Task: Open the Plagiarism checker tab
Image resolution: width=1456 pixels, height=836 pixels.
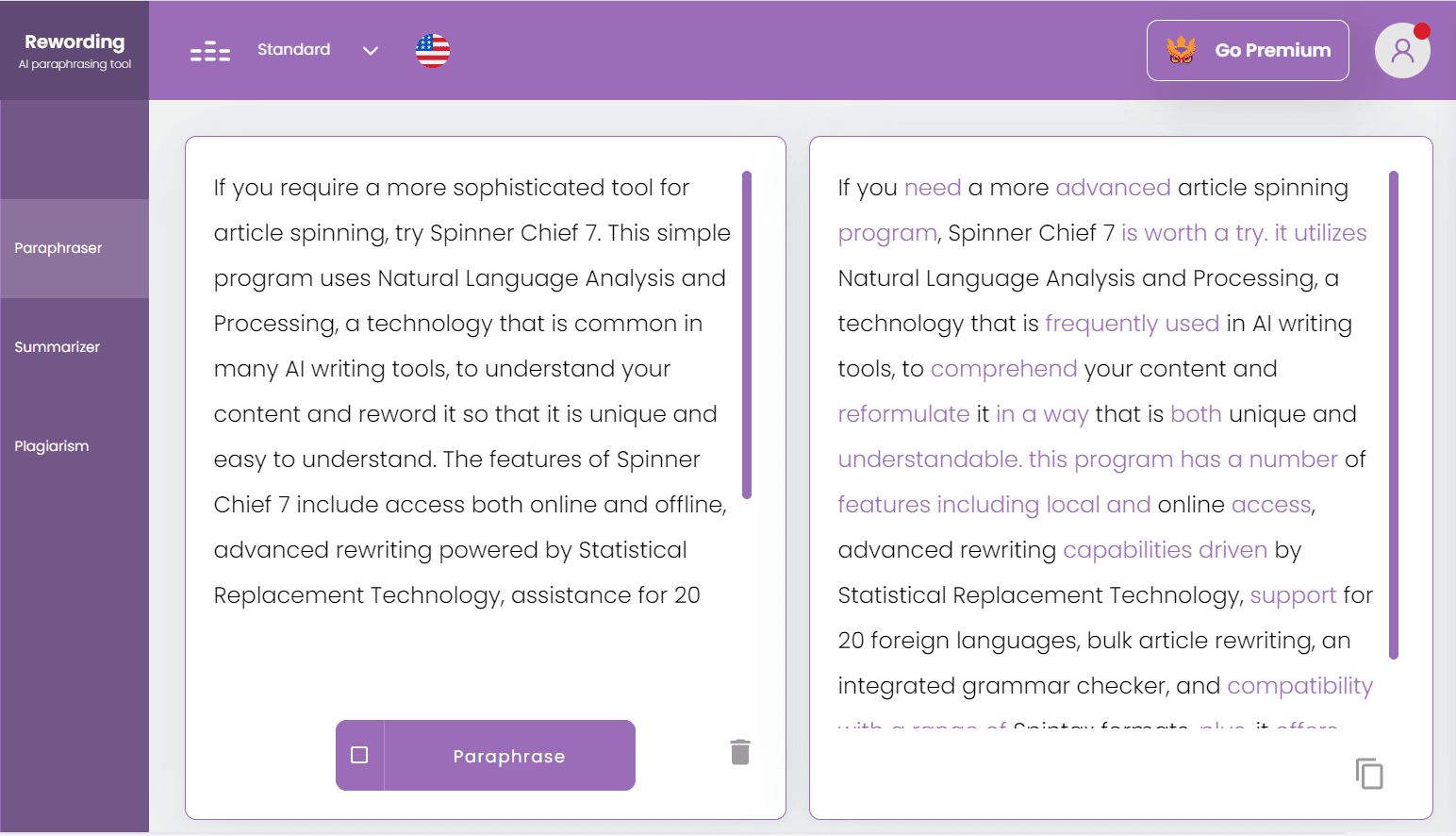Action: tap(74, 446)
